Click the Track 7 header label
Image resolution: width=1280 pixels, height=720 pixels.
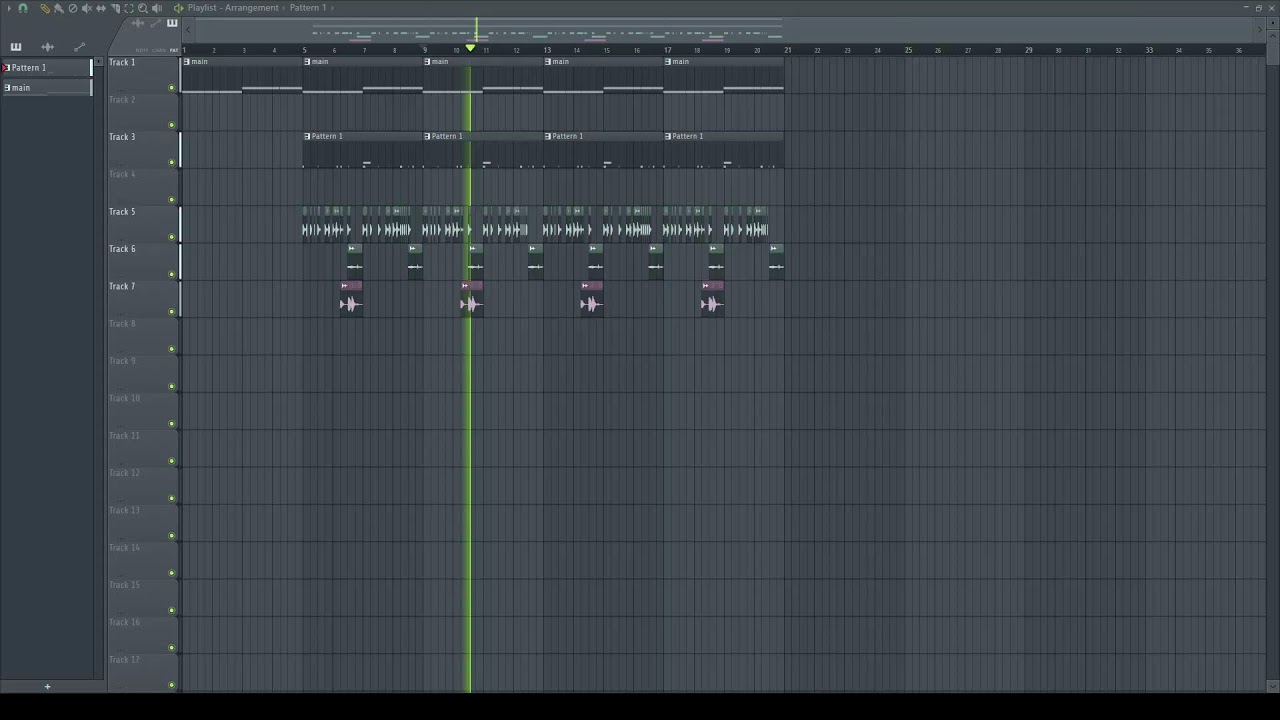click(122, 287)
